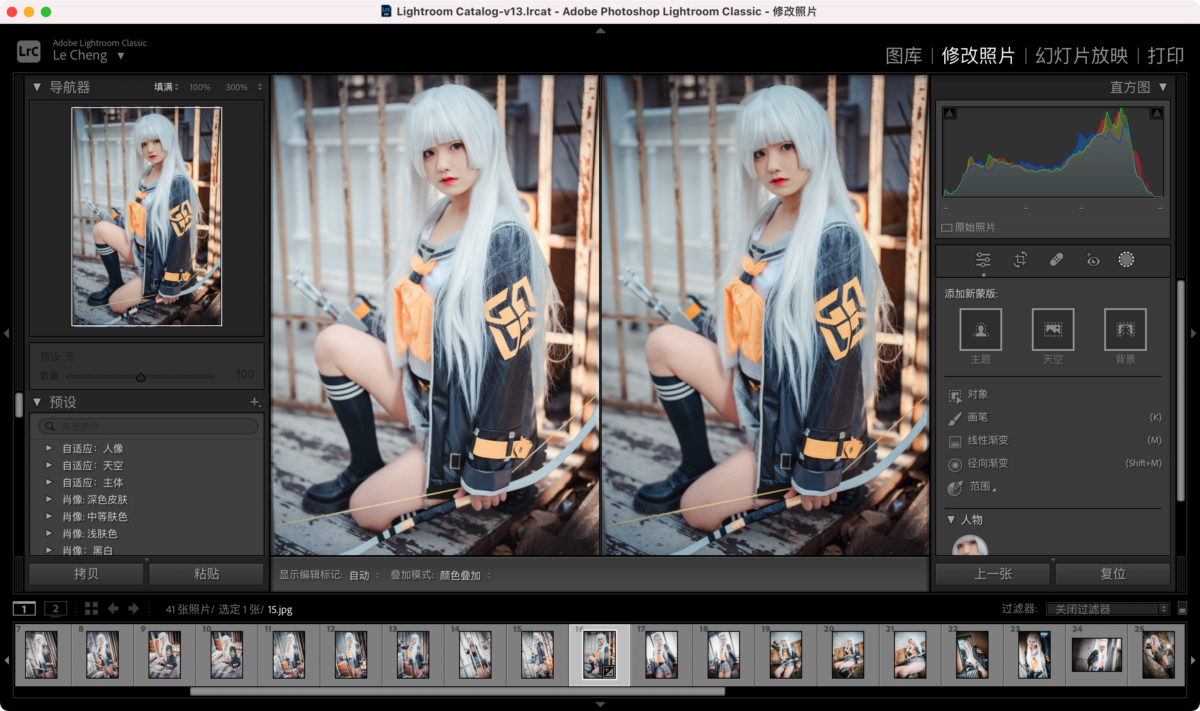Toggle the 原始照片 checkbox
The height and width of the screenshot is (711, 1200).
pyautogui.click(x=947, y=228)
